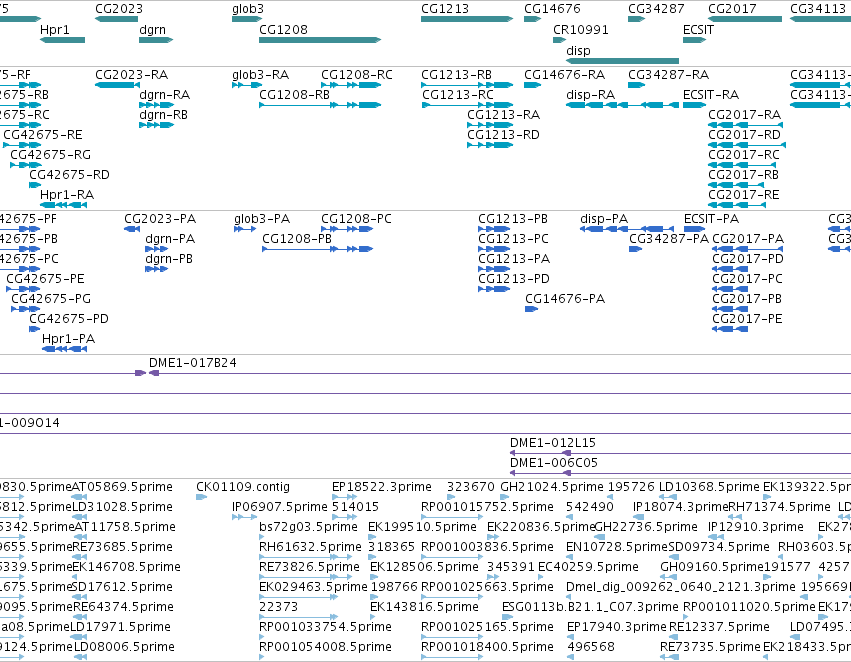Open transcript CG14676-RA
This screenshot has width=851, height=662.
pyautogui.click(x=564, y=75)
